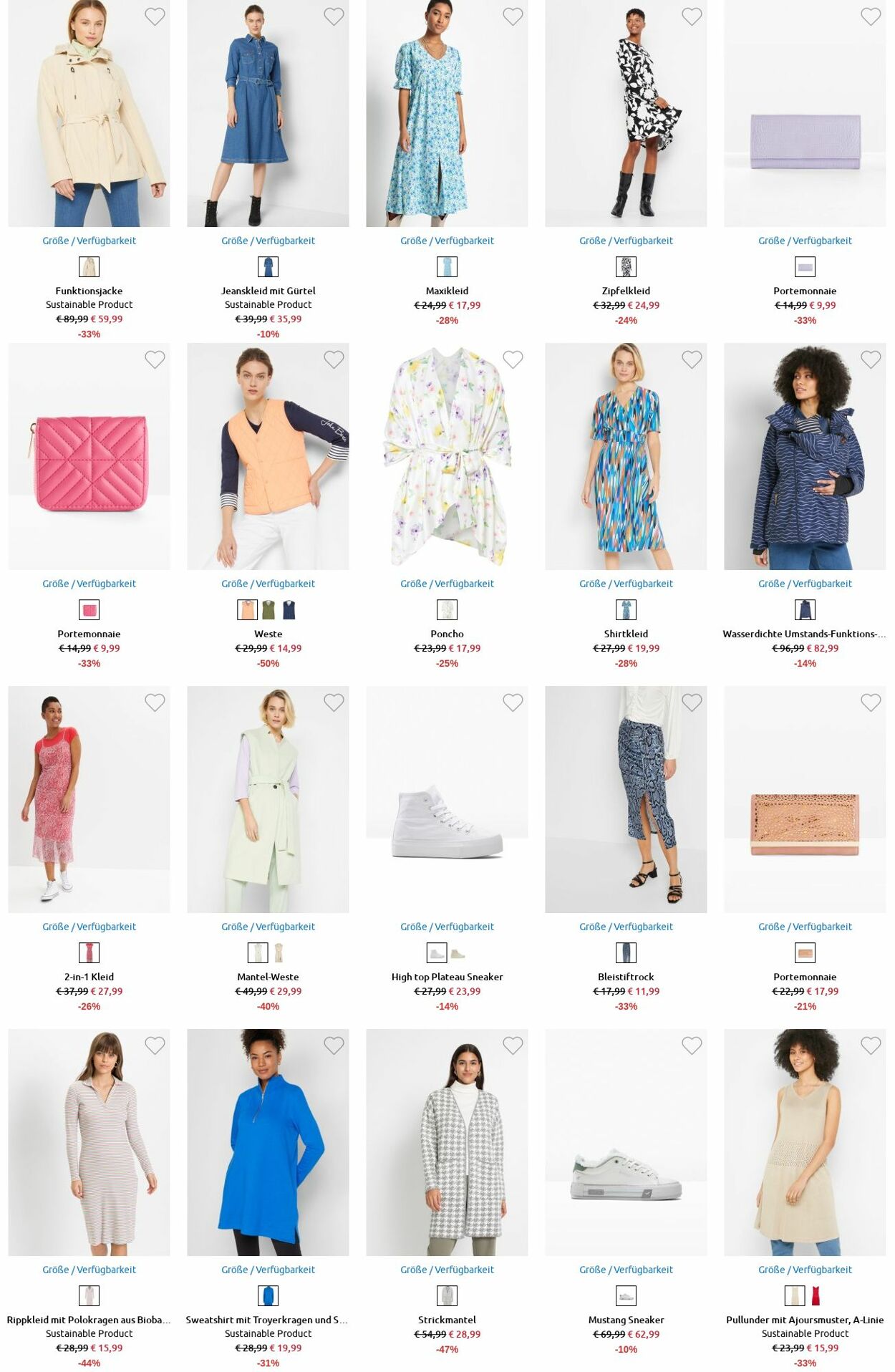Select the green color swatch for Weste
The image size is (895, 1372).
point(268,610)
